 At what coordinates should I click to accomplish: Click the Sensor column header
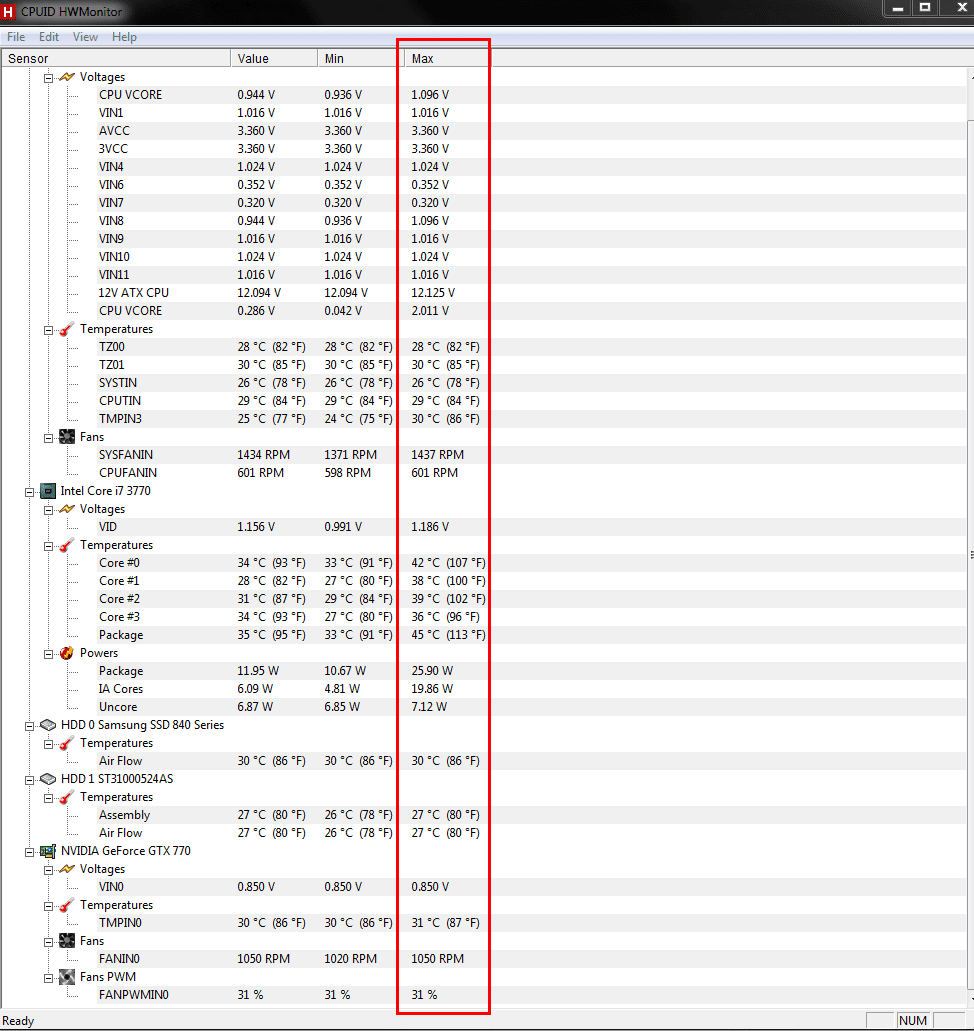[116, 59]
